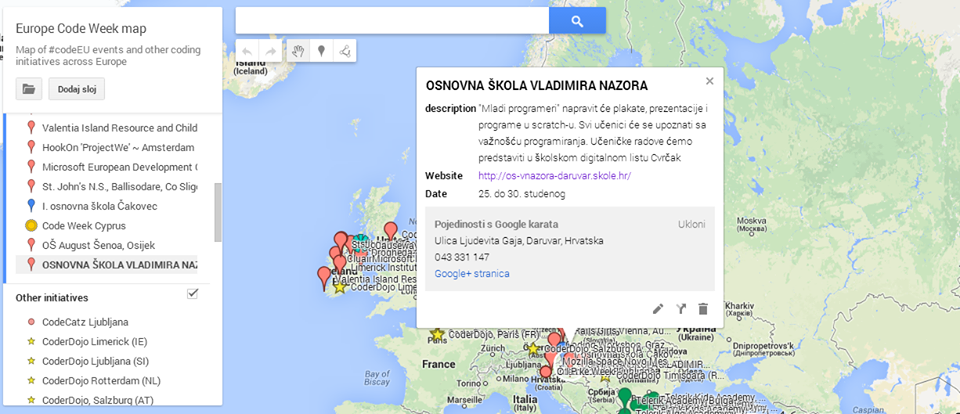This screenshot has width=960, height=414.
Task: Click the phone number 043 331 147
Action: pos(462,257)
